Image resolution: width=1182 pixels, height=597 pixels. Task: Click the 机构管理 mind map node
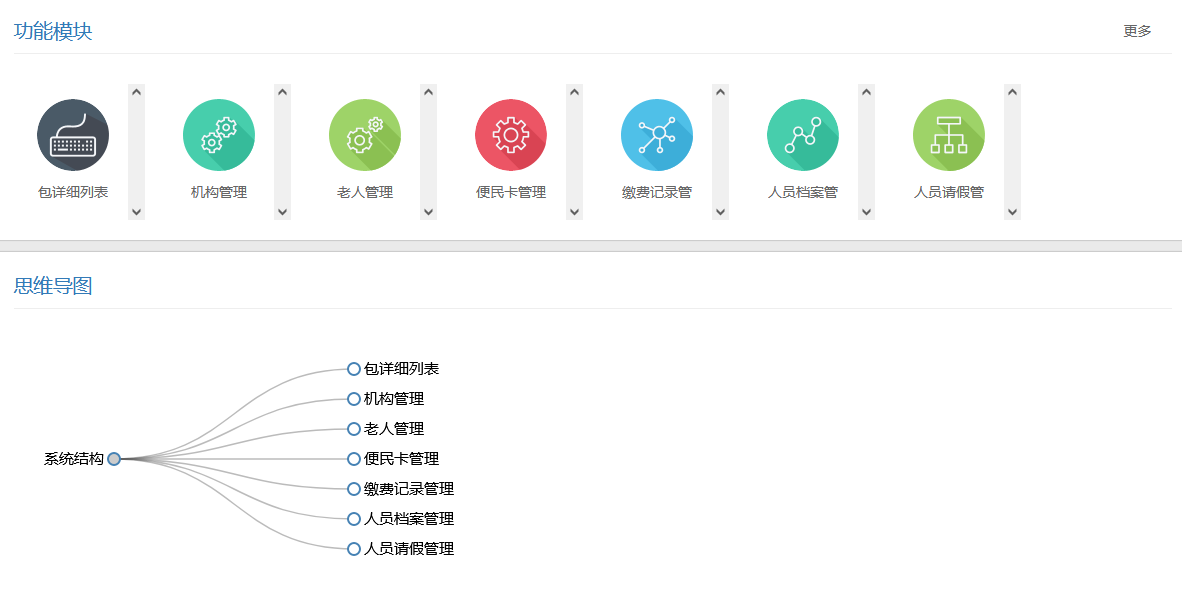(354, 399)
